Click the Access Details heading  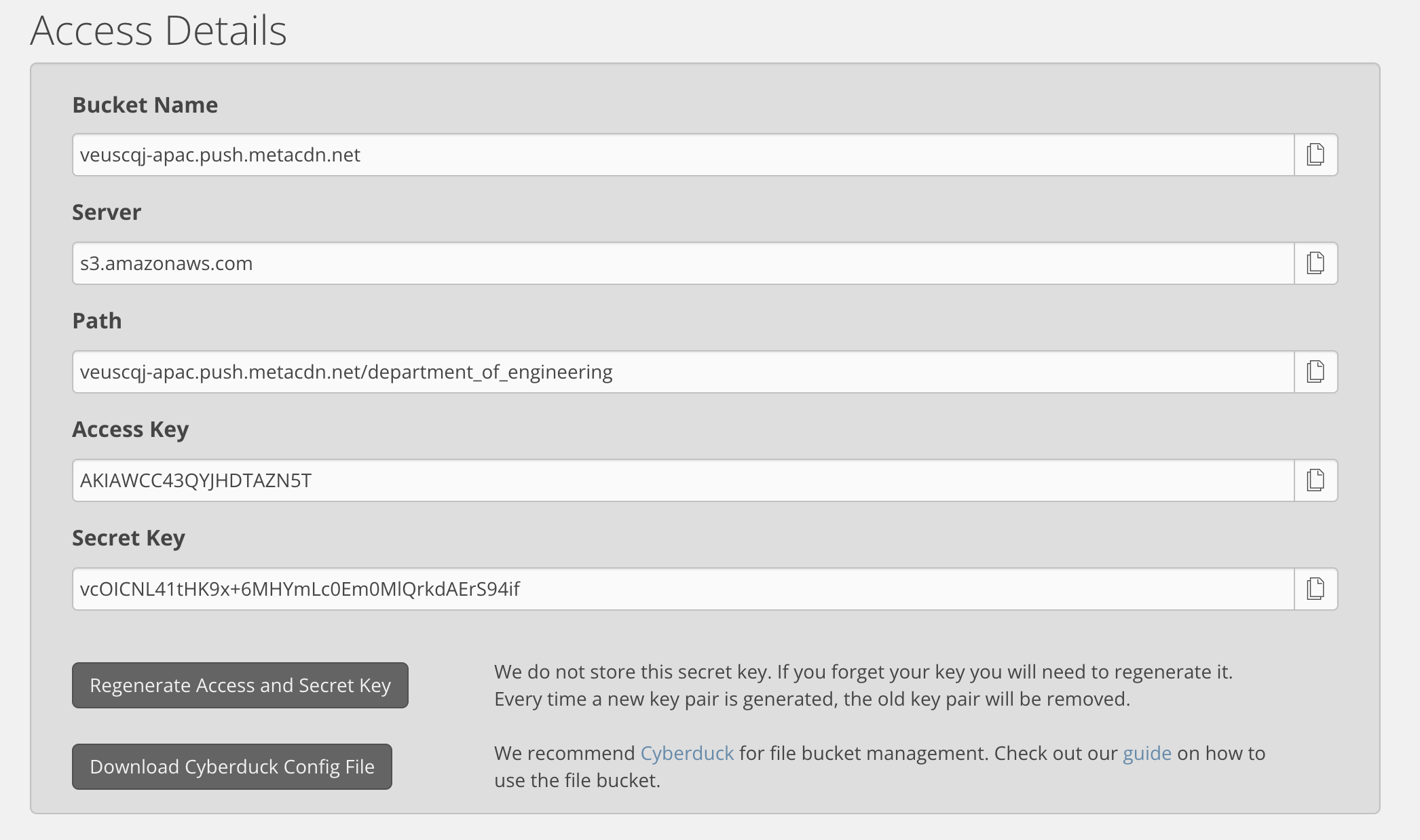(159, 30)
